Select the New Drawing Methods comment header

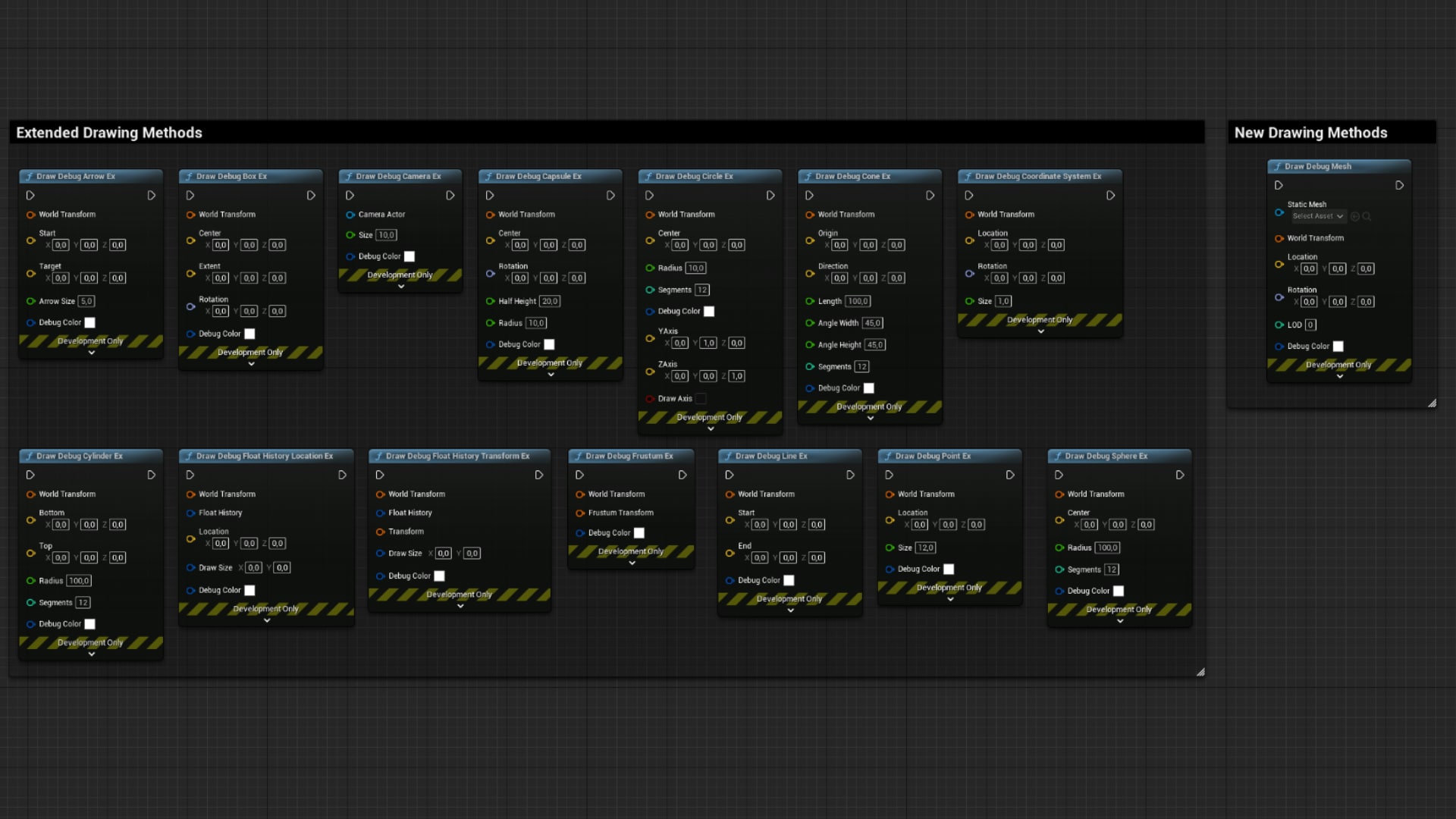pyautogui.click(x=1311, y=132)
